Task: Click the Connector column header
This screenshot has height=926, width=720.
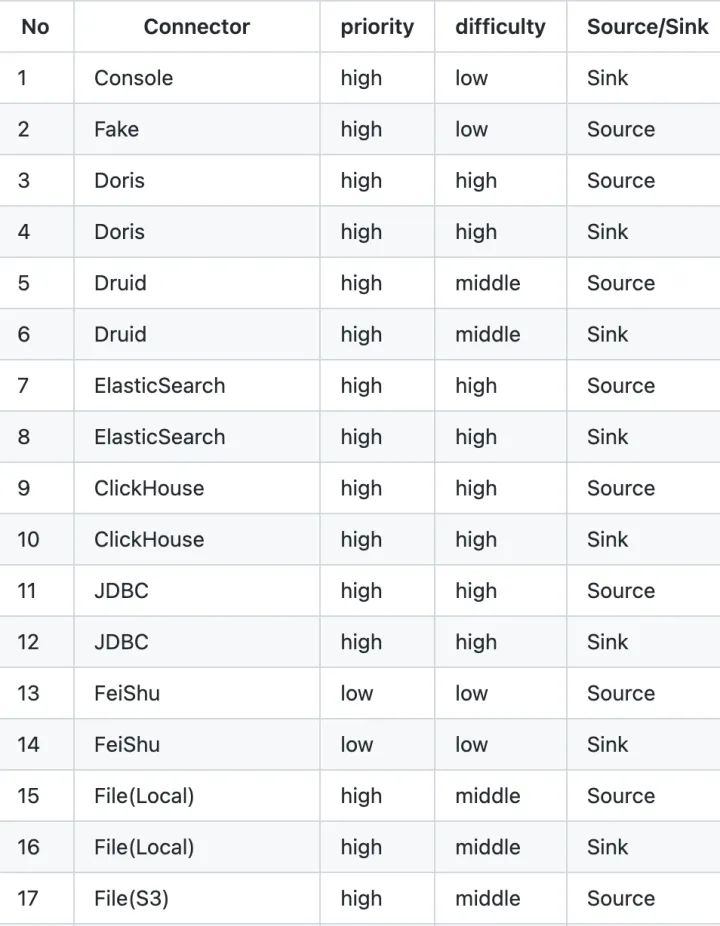Action: [197, 27]
